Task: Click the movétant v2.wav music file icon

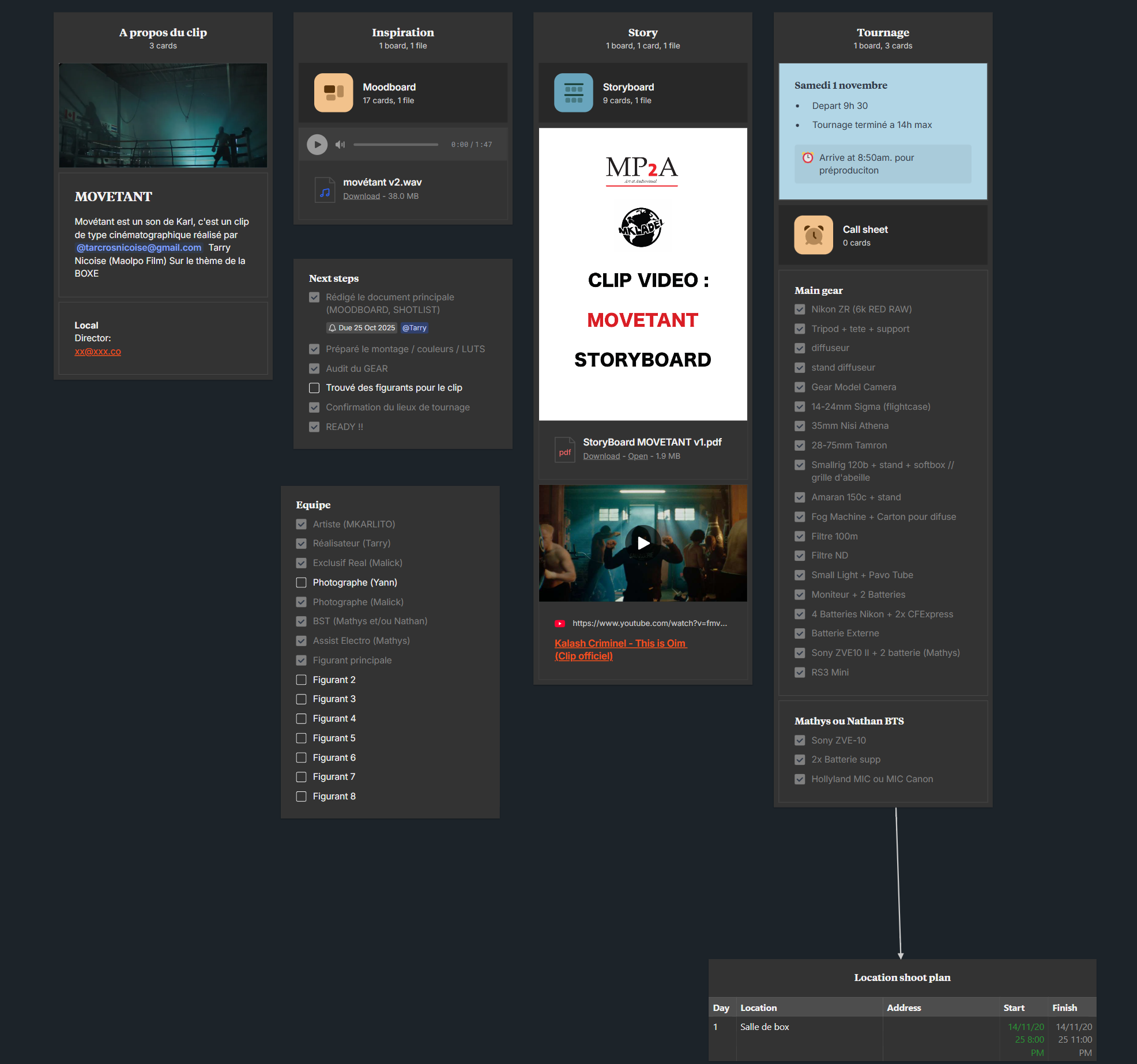Action: coord(325,190)
